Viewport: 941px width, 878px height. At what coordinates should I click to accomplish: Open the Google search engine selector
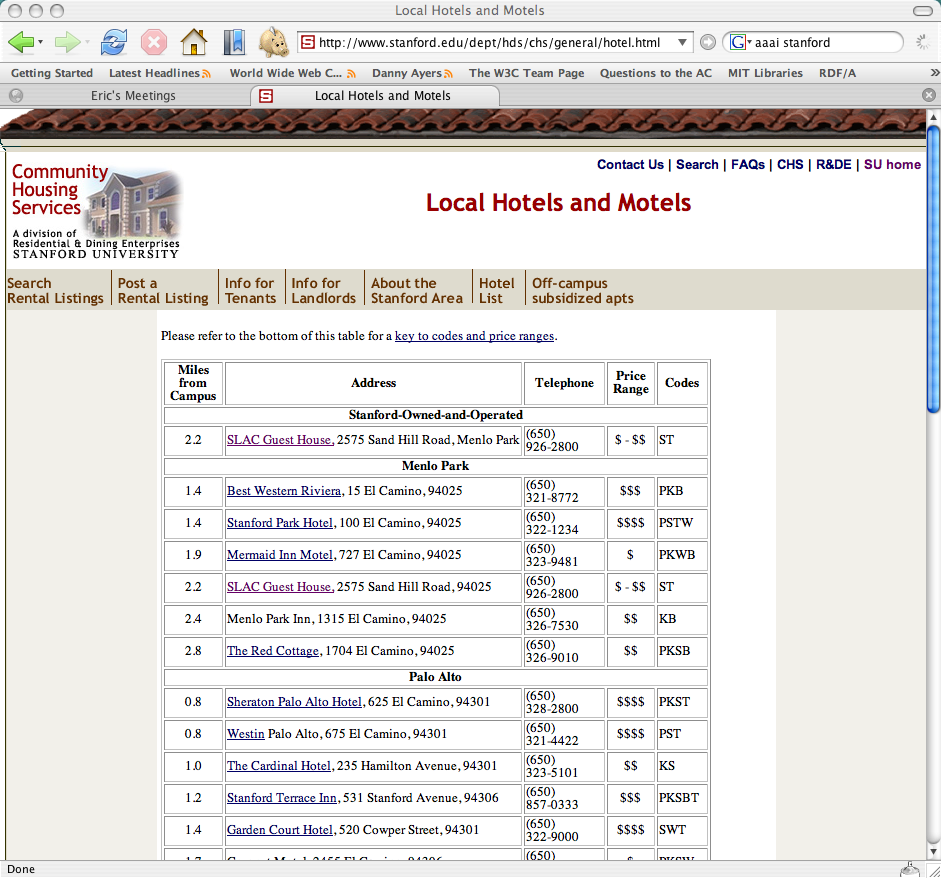pos(739,42)
